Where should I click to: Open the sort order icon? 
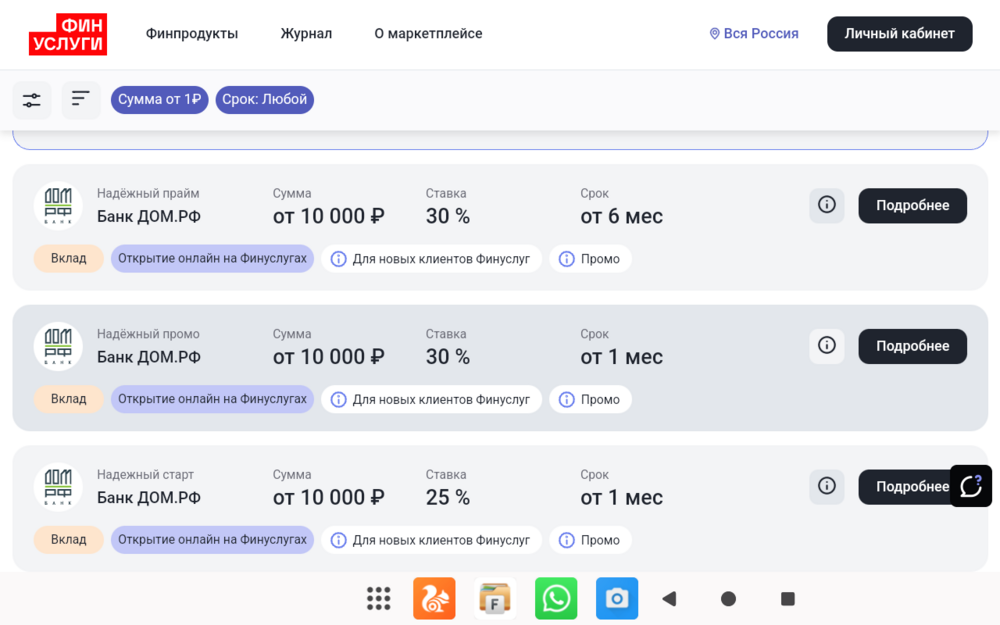pyautogui.click(x=81, y=100)
